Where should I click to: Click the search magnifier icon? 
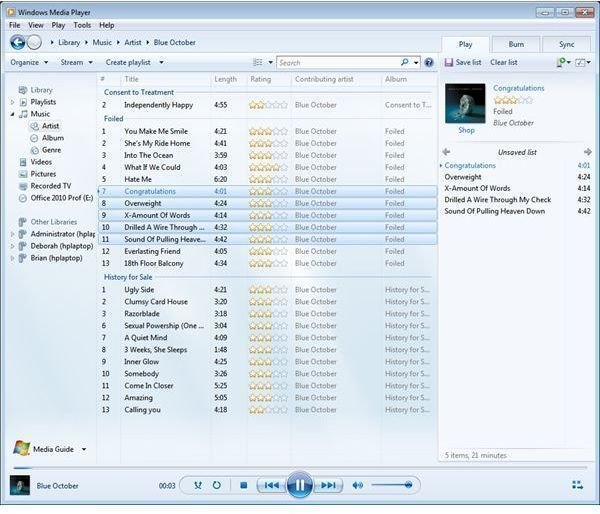pyautogui.click(x=404, y=62)
